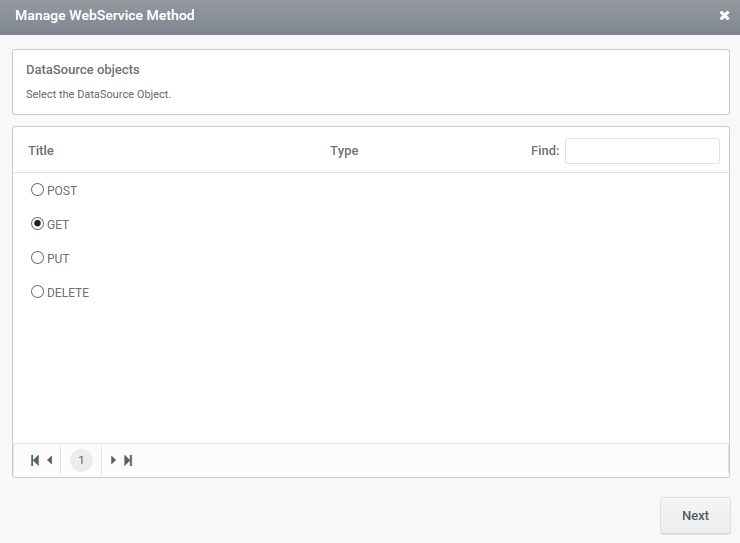Click the Type column header
Viewport: 740px width, 543px height.
click(344, 151)
